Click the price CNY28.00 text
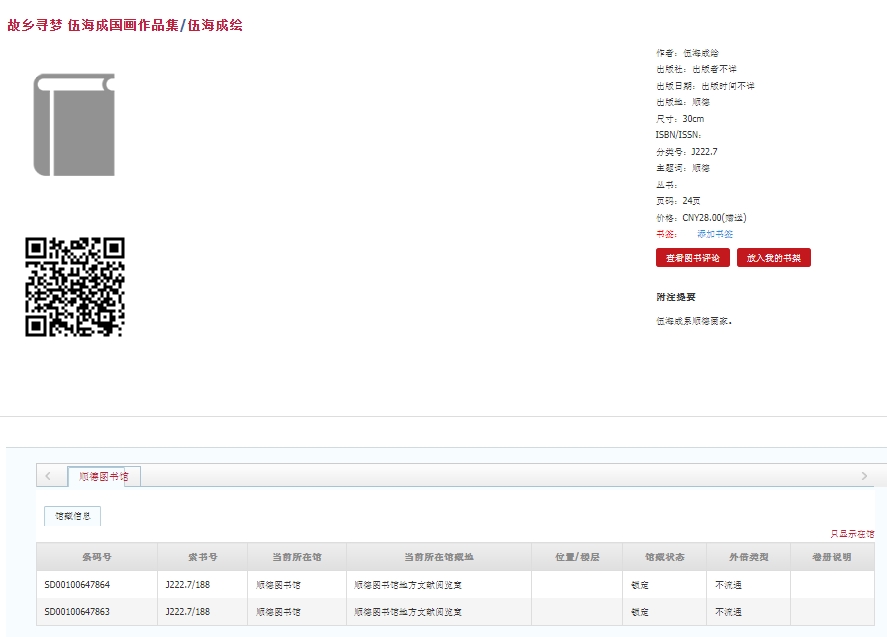 coord(701,218)
